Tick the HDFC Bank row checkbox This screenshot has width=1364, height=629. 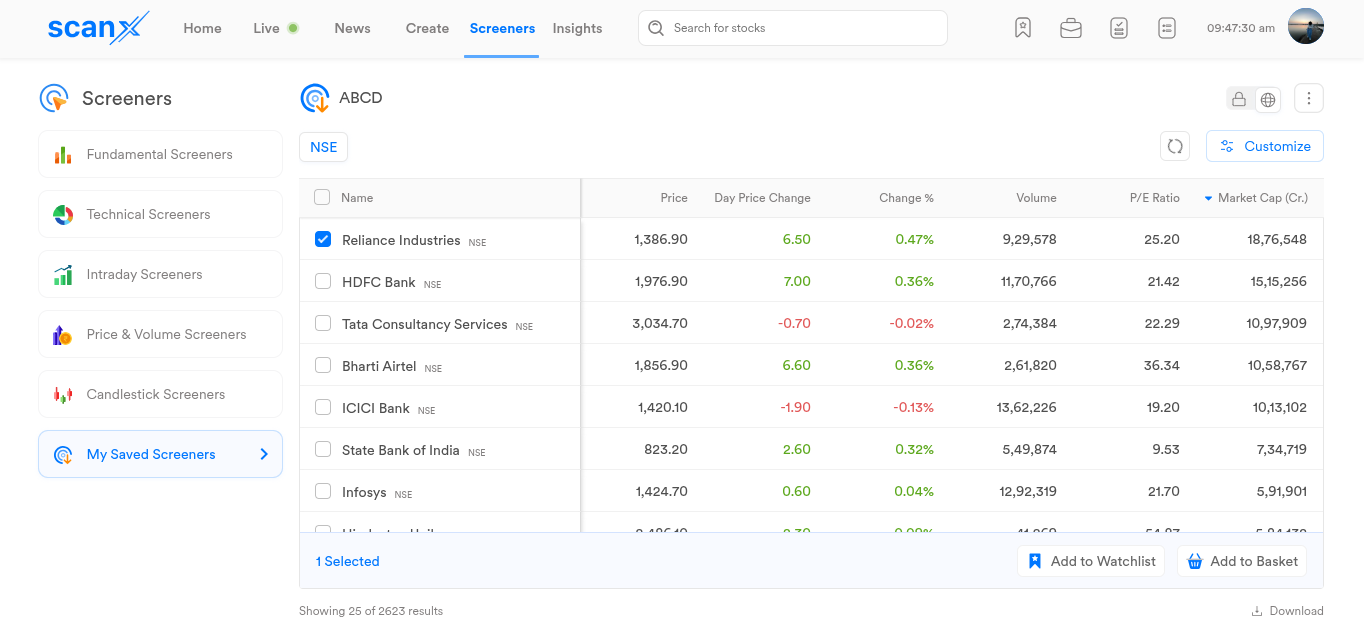(x=323, y=282)
